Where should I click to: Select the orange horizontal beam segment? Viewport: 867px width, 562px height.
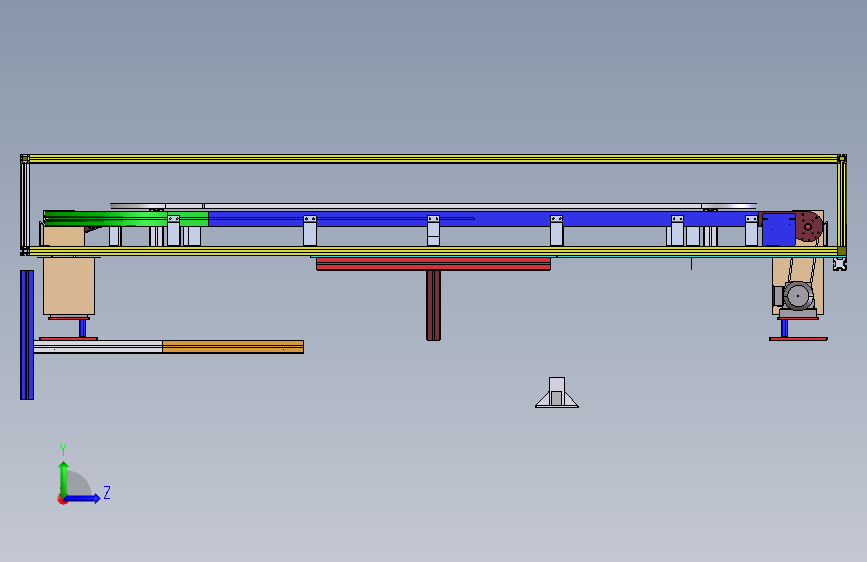coord(233,347)
